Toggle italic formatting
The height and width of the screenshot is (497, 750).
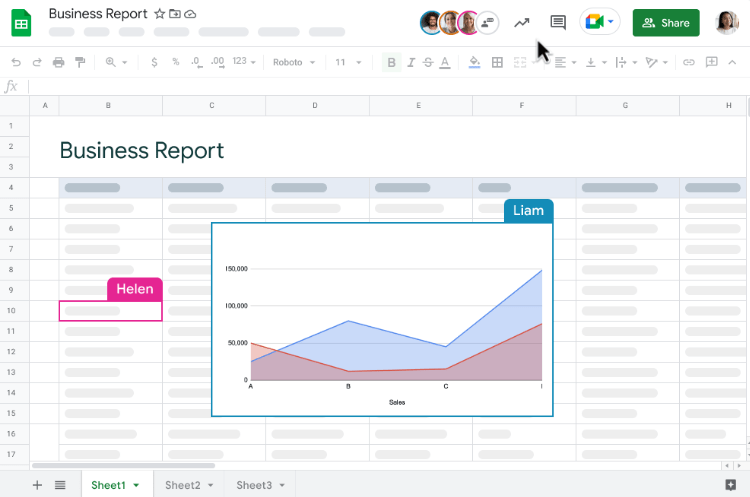point(411,62)
